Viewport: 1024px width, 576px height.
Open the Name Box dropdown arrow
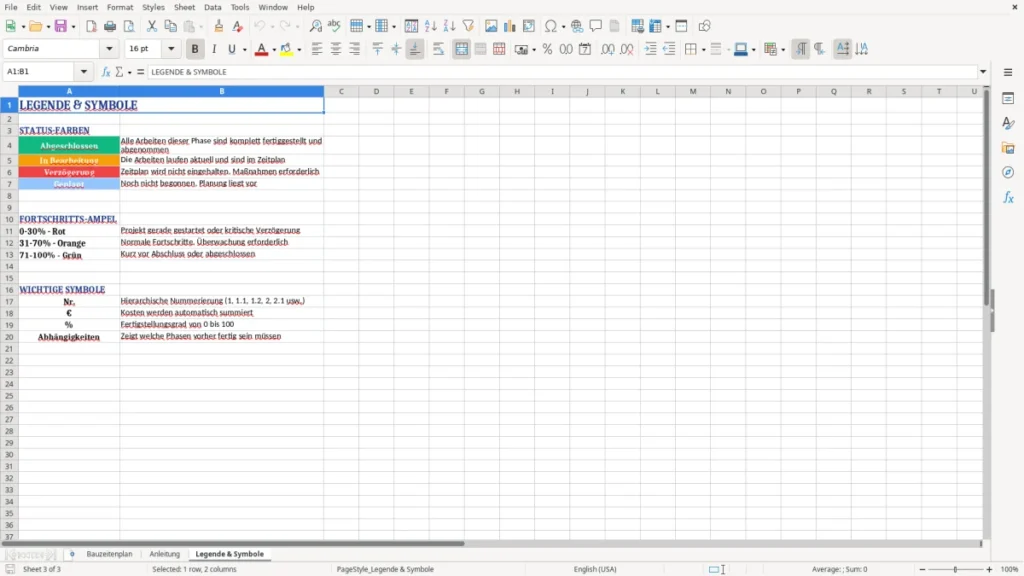(84, 72)
